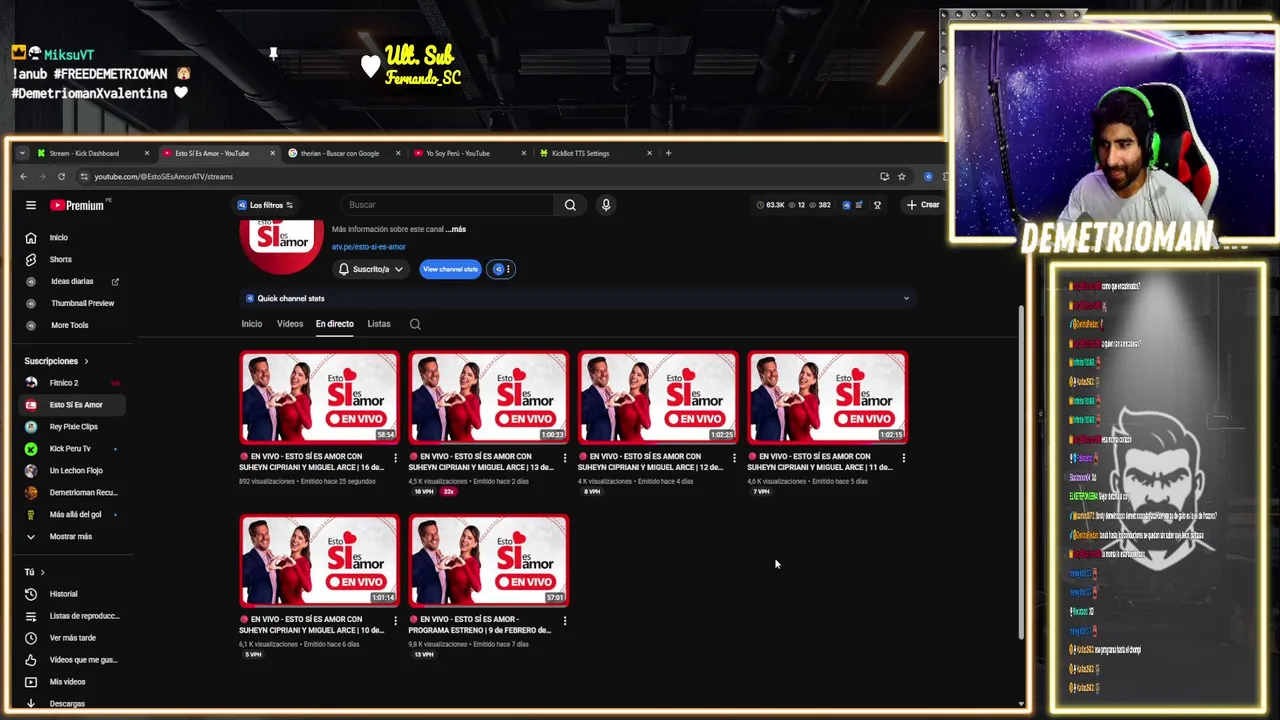Open Kick Peru Tv subscription channel

(70, 449)
